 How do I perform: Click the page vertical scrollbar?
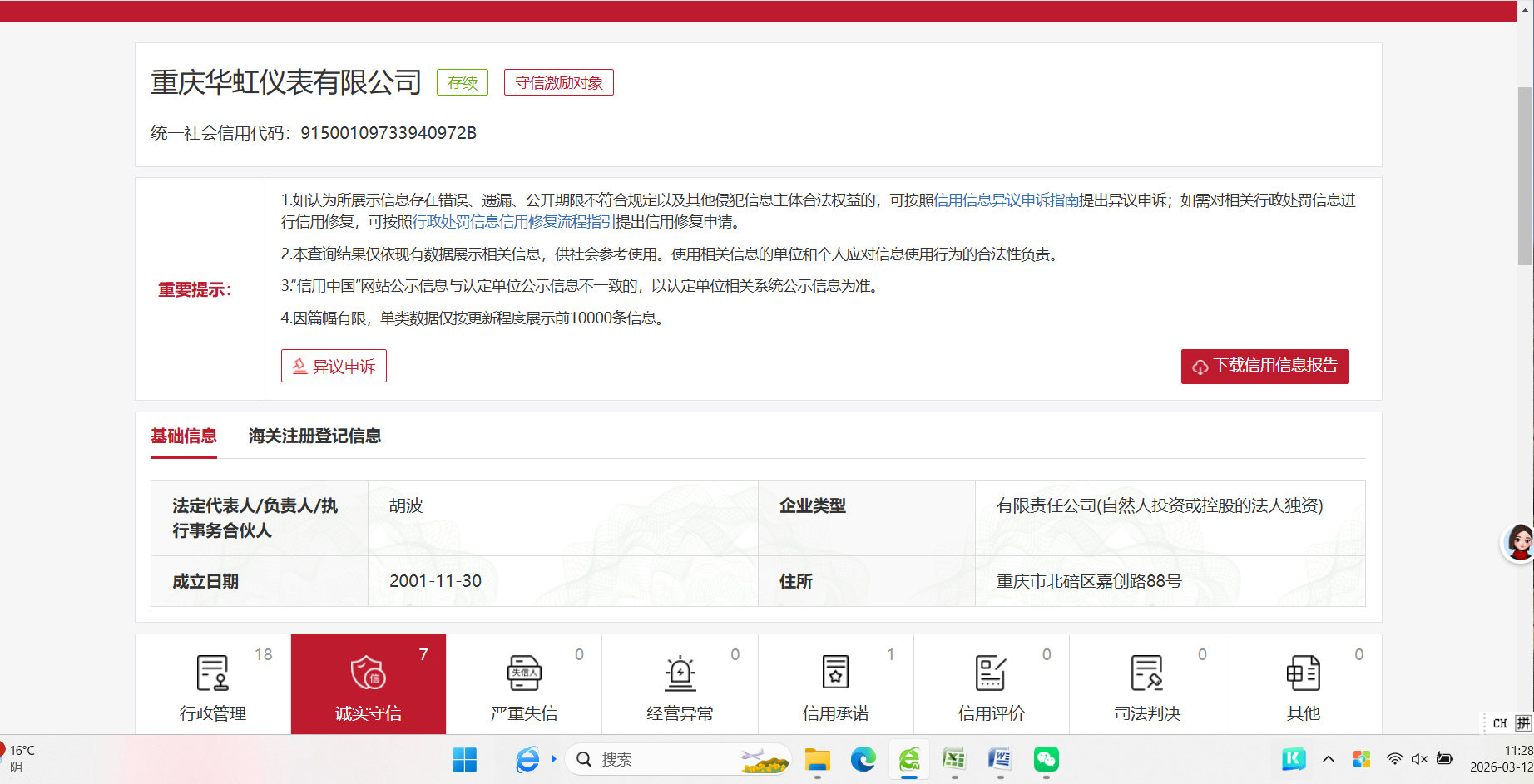(x=1525, y=176)
